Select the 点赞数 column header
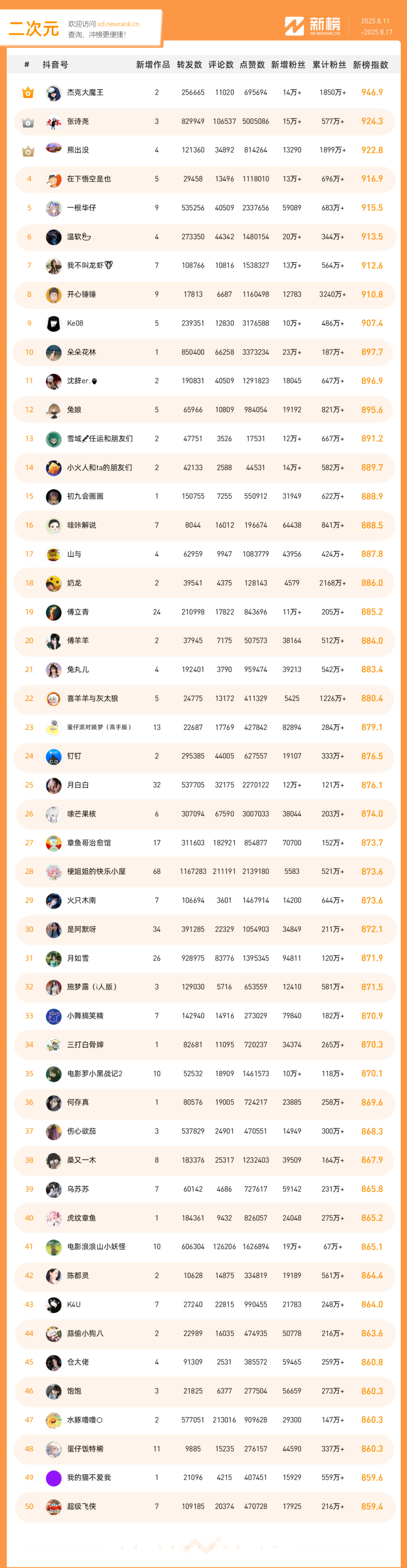This screenshot has height=1568, width=407. [252, 65]
